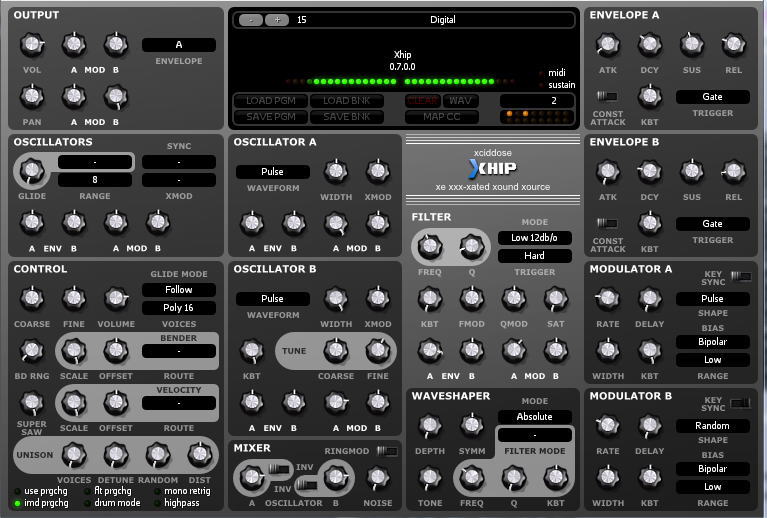
Task: Click the Output PAN knob
Action: tap(32, 96)
